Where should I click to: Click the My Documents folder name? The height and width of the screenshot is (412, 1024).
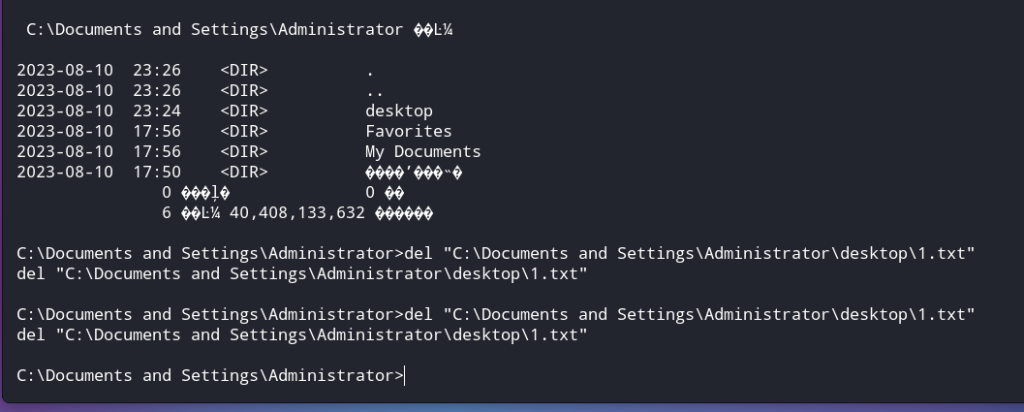coord(423,151)
